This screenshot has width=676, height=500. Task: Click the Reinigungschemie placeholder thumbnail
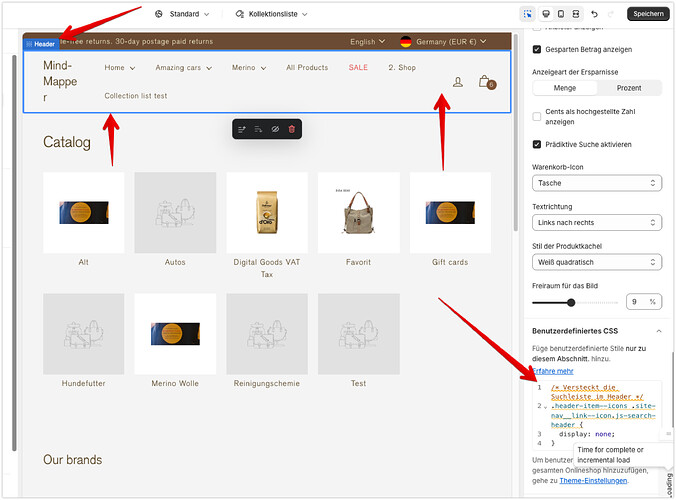[267, 334]
